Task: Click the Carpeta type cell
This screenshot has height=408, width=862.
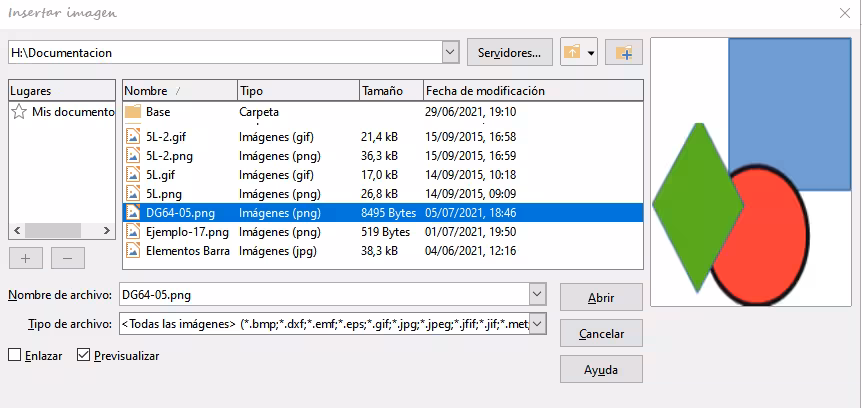Action: (x=259, y=112)
